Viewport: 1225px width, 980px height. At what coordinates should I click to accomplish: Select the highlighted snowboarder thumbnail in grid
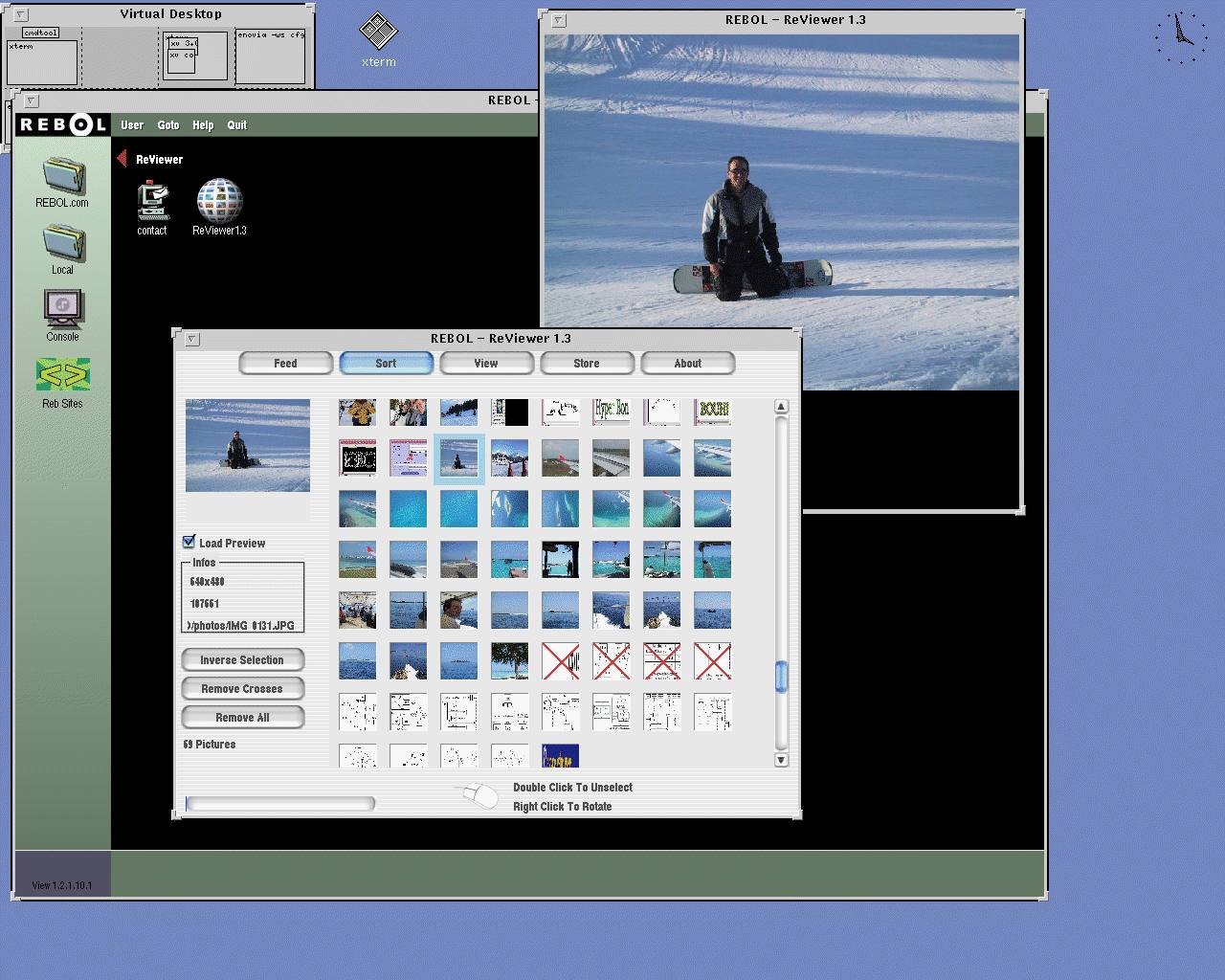458,458
